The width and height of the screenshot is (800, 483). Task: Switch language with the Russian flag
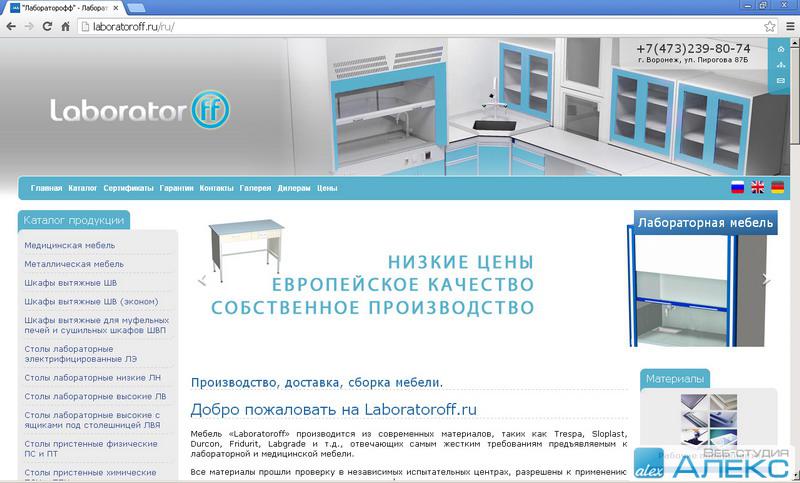[738, 187]
